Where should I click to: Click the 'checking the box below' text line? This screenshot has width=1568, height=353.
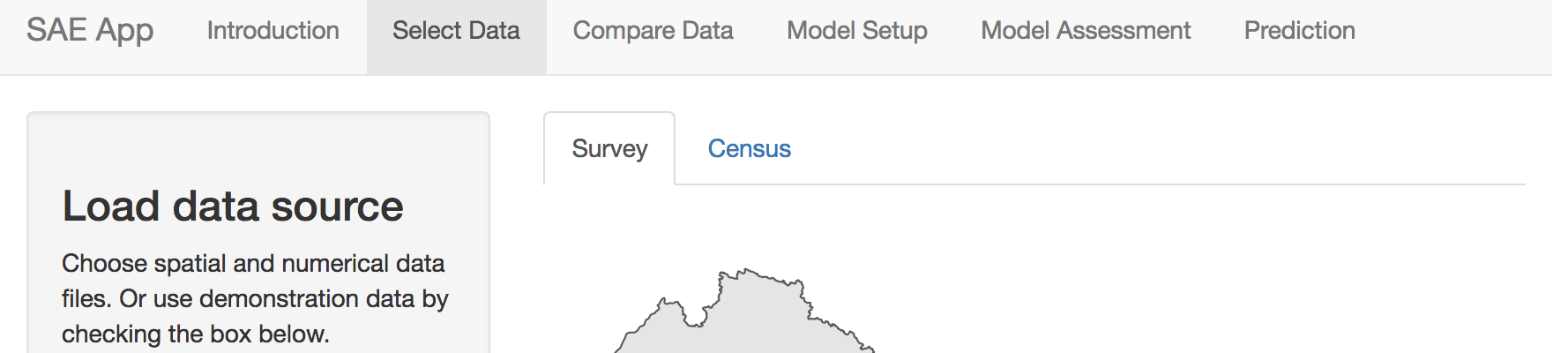pos(195,334)
